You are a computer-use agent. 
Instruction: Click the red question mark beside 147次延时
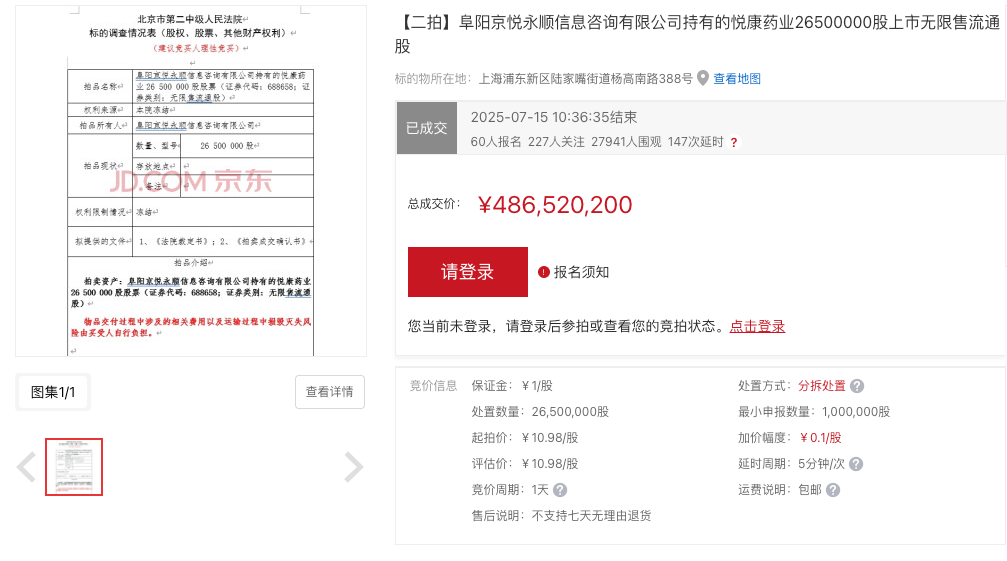pyautogui.click(x=733, y=142)
